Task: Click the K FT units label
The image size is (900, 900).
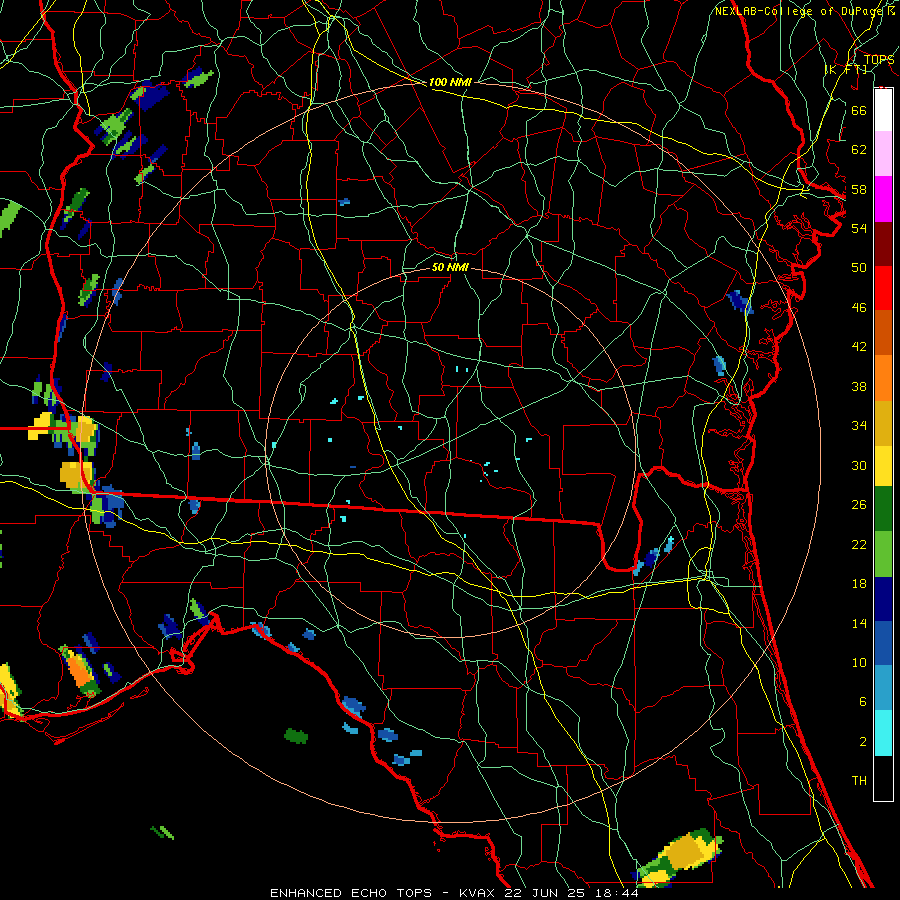Action: (845, 69)
